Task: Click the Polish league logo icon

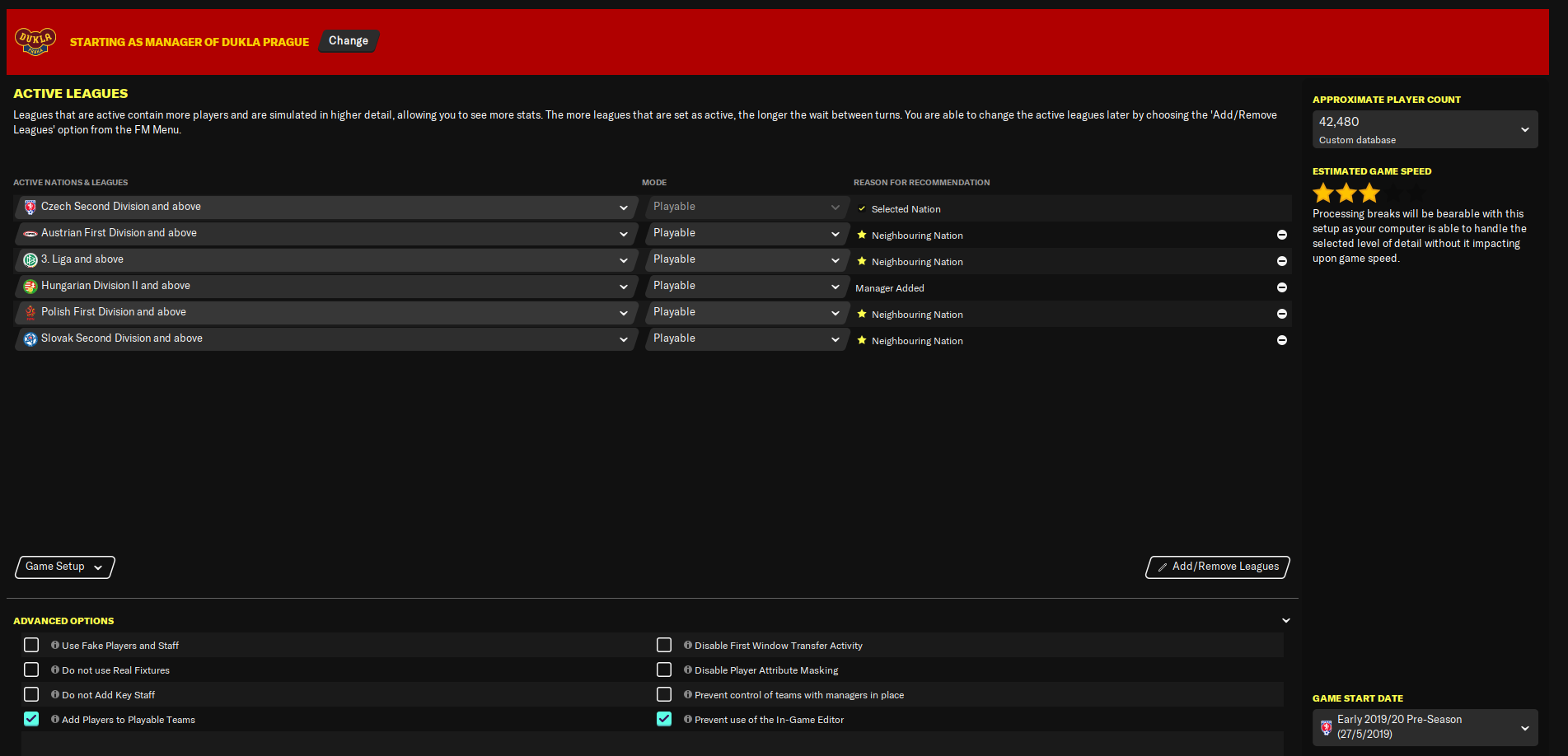Action: coord(30,313)
